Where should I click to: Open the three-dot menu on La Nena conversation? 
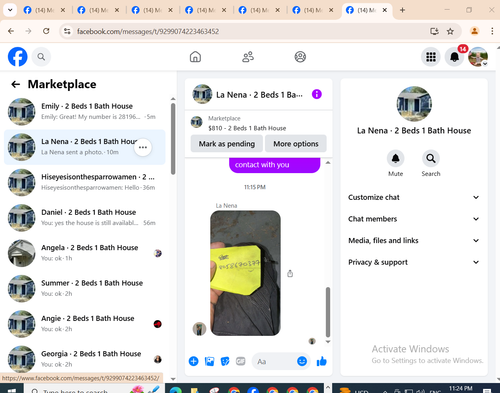(143, 147)
